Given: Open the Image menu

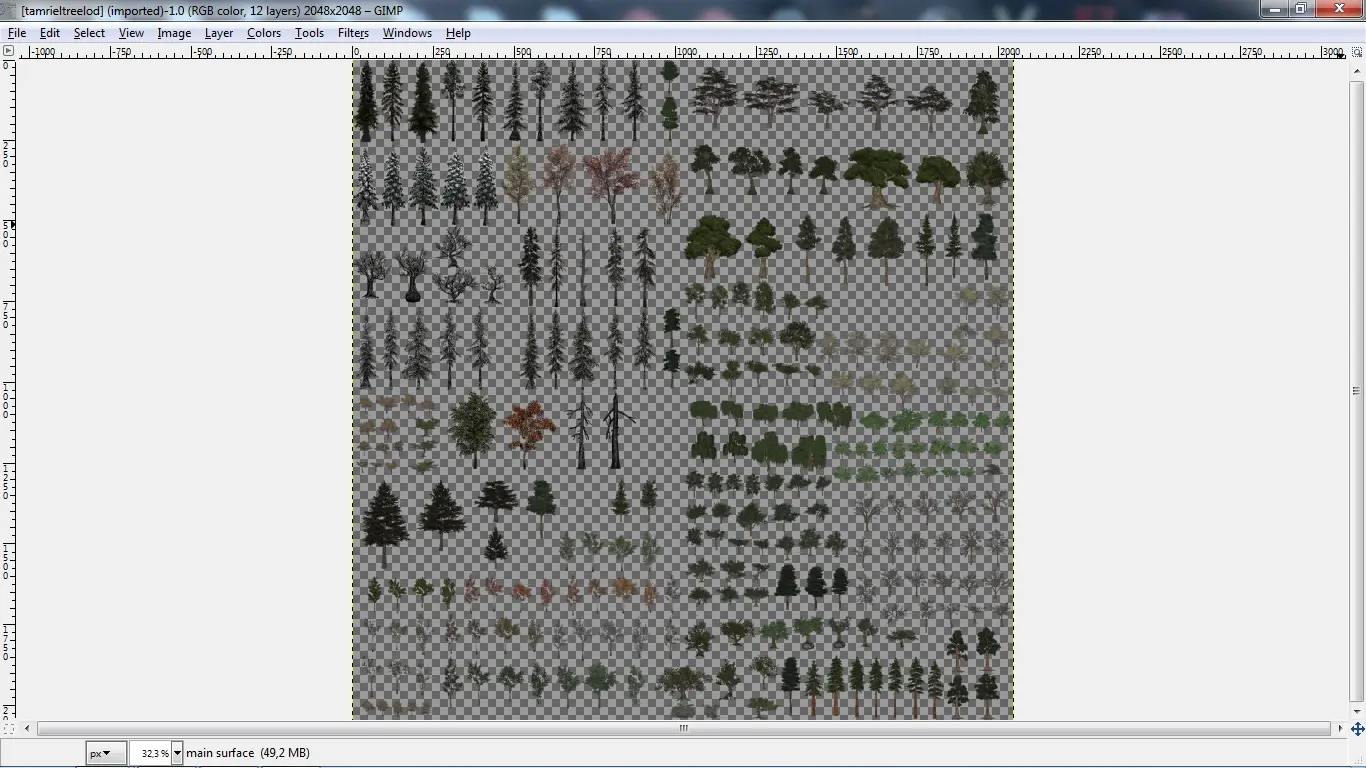Looking at the screenshot, I should click(174, 33).
